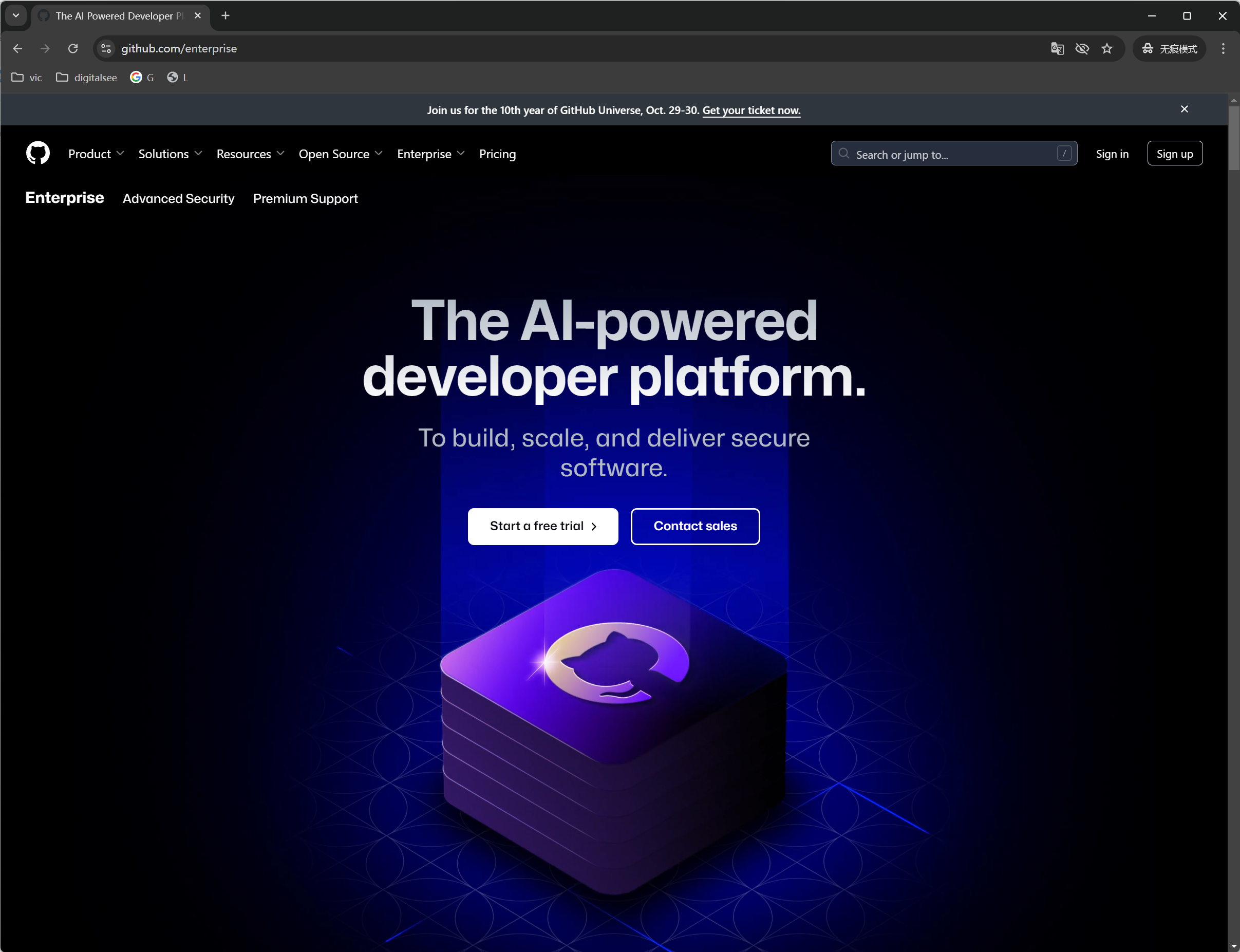
Task: Click Start a free trial
Action: coord(542,527)
